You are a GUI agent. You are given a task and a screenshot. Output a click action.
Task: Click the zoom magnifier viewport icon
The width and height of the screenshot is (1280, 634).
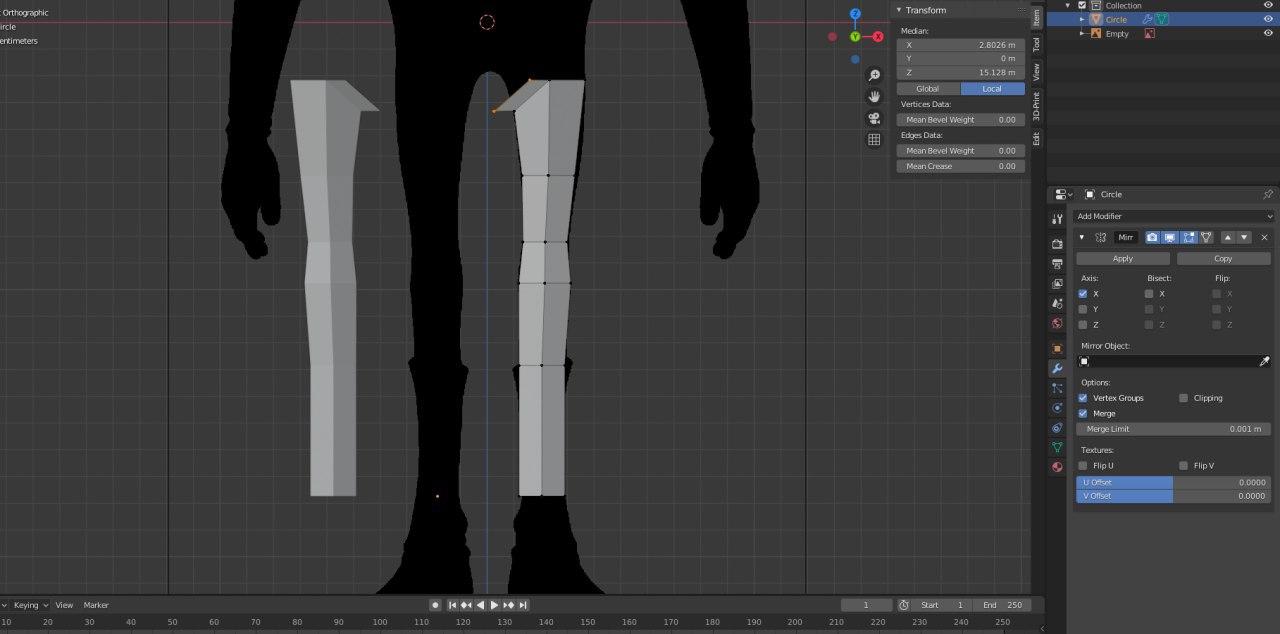pyautogui.click(x=874, y=76)
